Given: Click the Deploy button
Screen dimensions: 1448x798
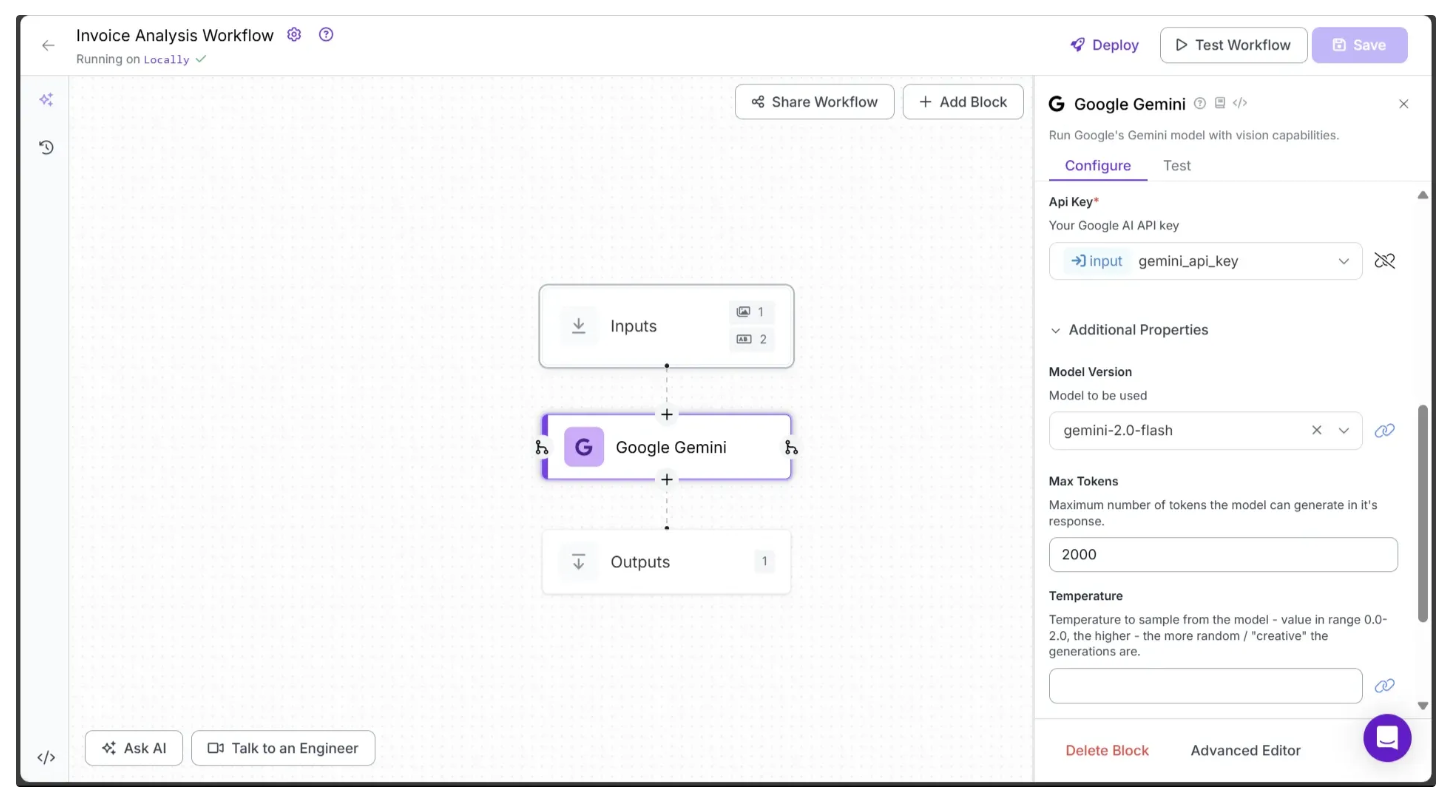Looking at the screenshot, I should tap(1105, 45).
